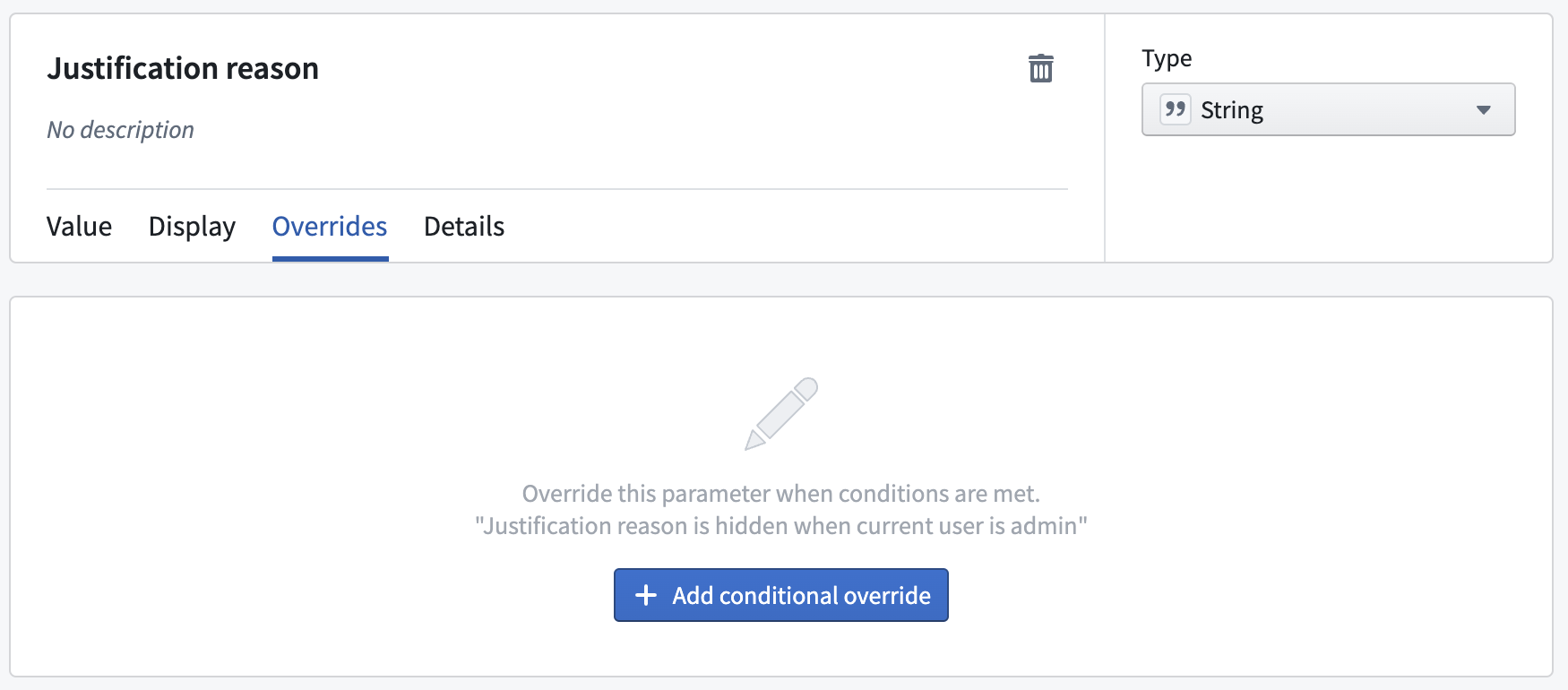
Task: Click "Override this parameter when conditions are met" text
Action: pos(781,494)
